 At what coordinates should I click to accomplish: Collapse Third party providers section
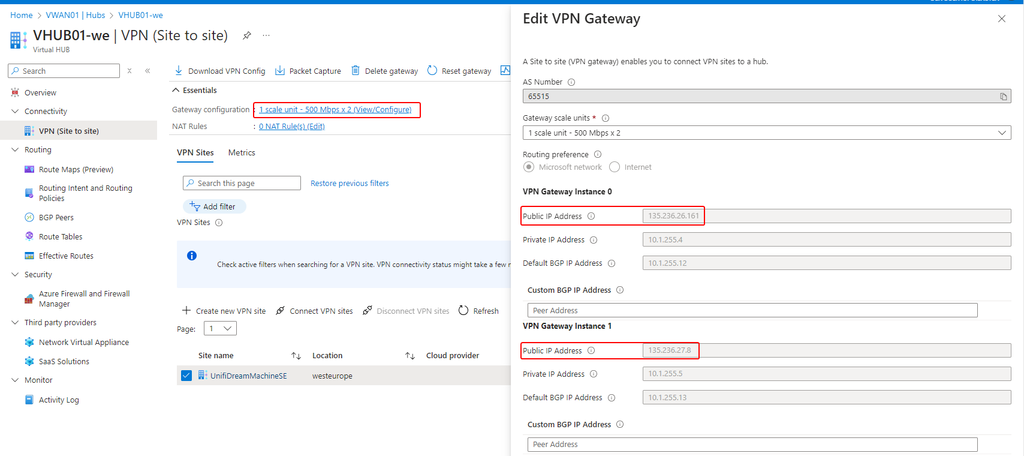(15, 323)
